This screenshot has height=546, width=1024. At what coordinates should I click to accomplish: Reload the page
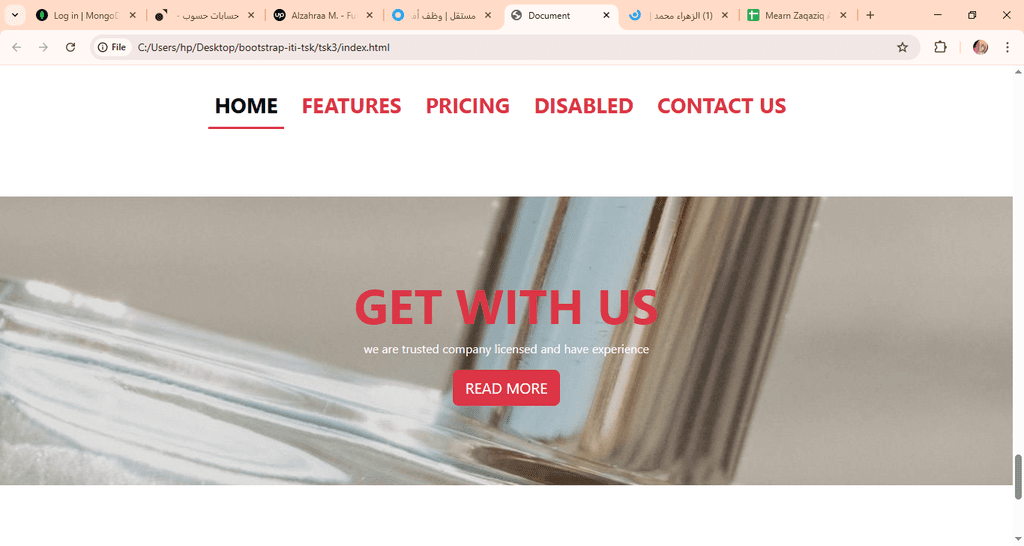point(71,47)
